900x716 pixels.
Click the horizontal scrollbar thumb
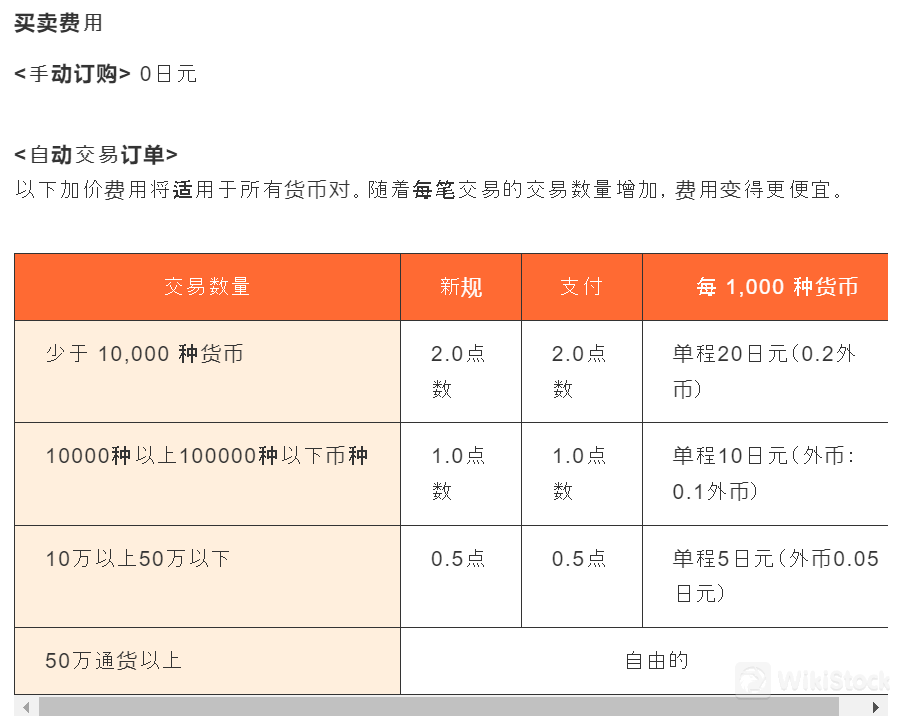[x=438, y=707]
